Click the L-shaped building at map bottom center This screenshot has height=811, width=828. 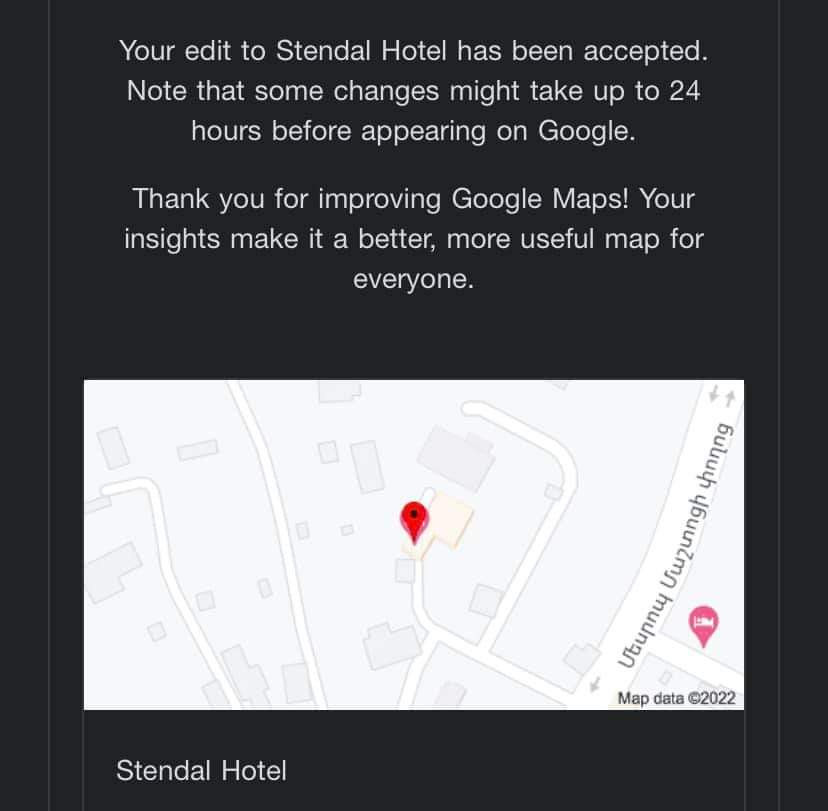point(392,643)
